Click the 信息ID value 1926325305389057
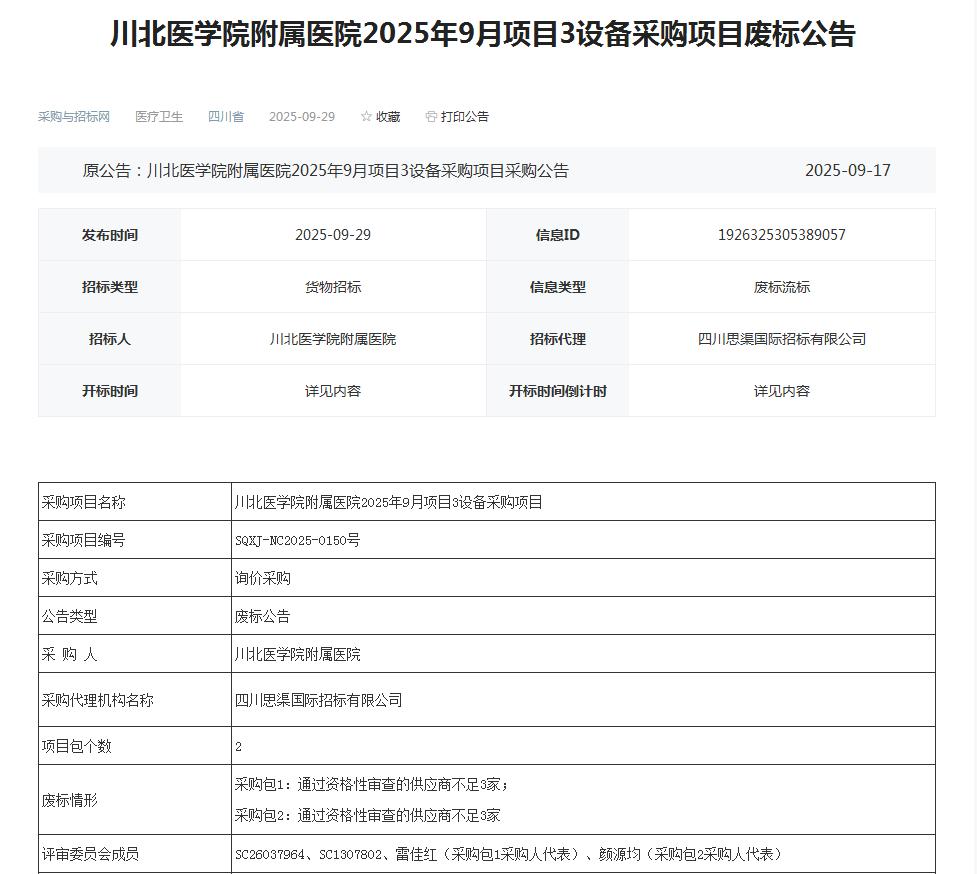977x874 pixels. pyautogui.click(x=781, y=235)
